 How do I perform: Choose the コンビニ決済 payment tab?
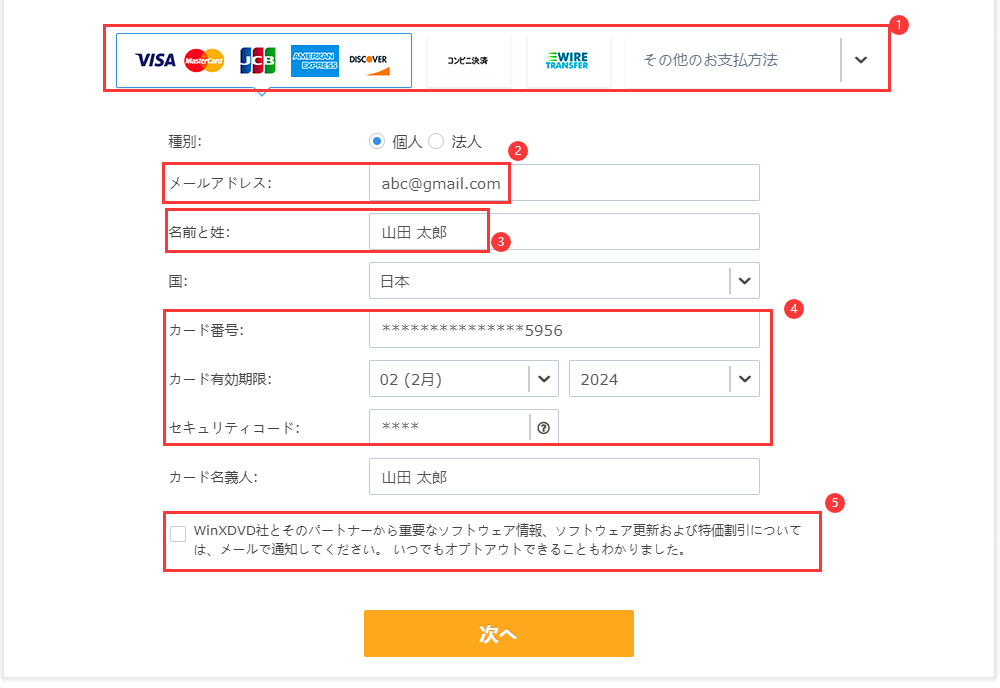[x=468, y=60]
